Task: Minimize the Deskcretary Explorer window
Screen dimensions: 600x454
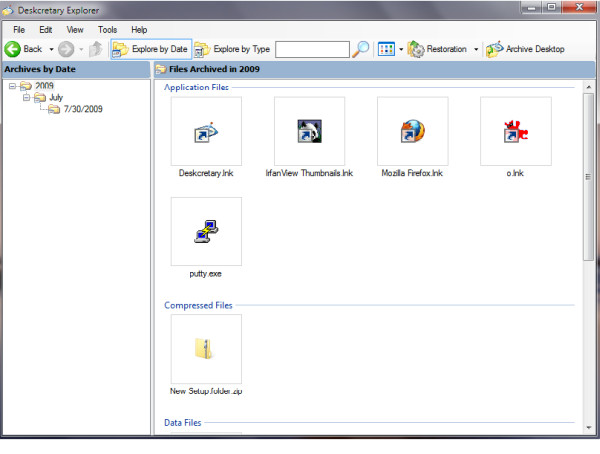Action: click(x=531, y=7)
